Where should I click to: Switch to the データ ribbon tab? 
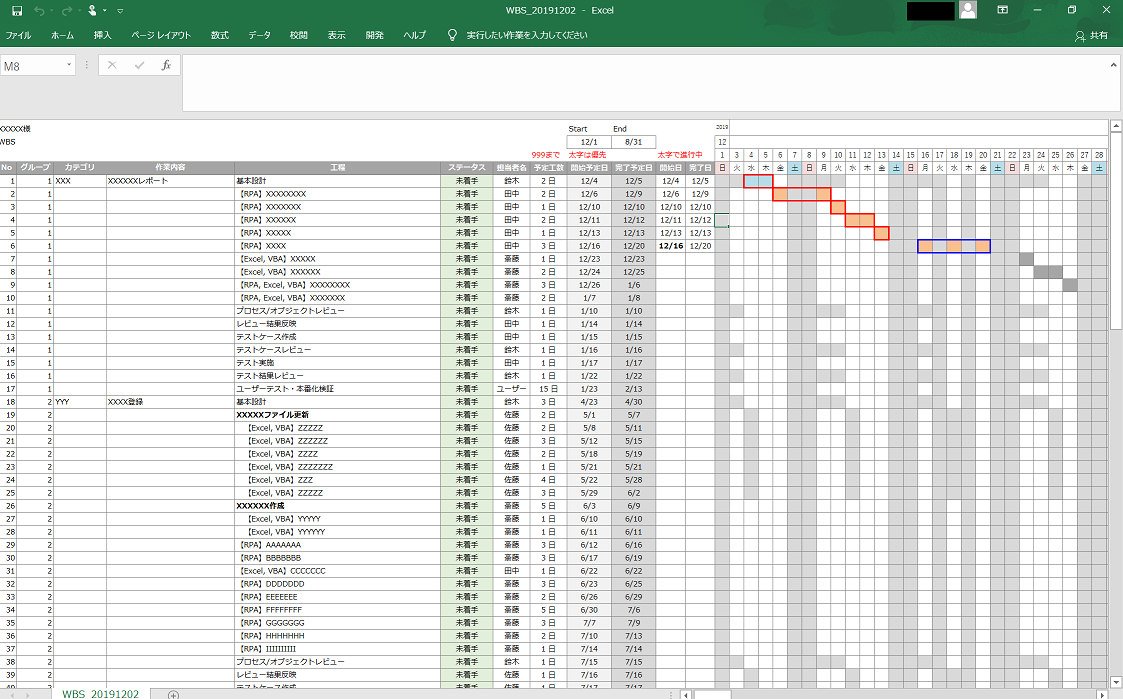click(259, 33)
